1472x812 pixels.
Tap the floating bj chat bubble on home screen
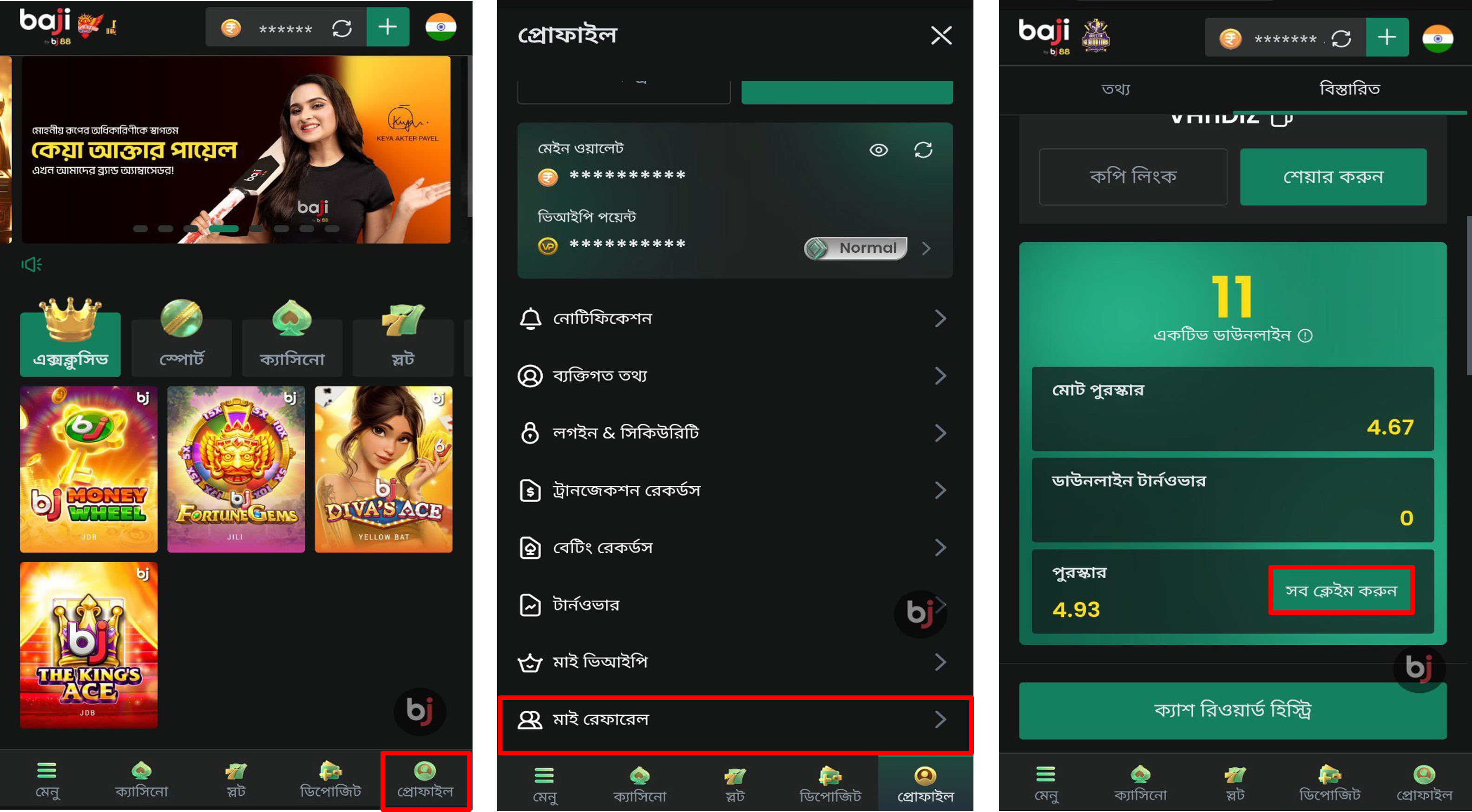coord(420,711)
